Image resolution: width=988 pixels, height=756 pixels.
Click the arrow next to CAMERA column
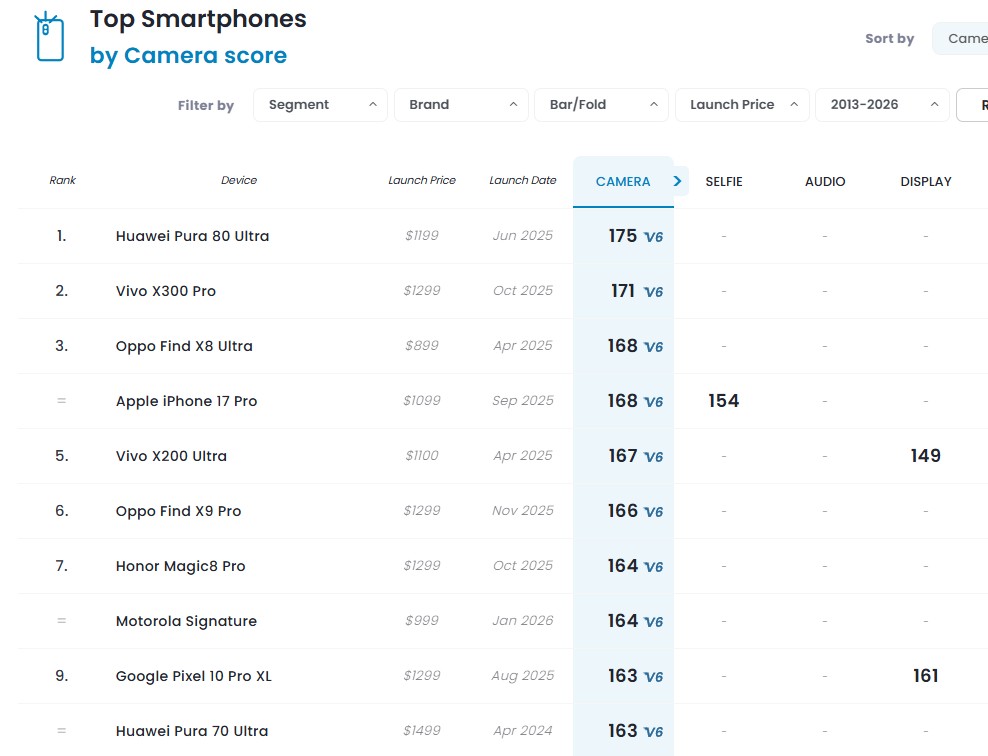(678, 181)
